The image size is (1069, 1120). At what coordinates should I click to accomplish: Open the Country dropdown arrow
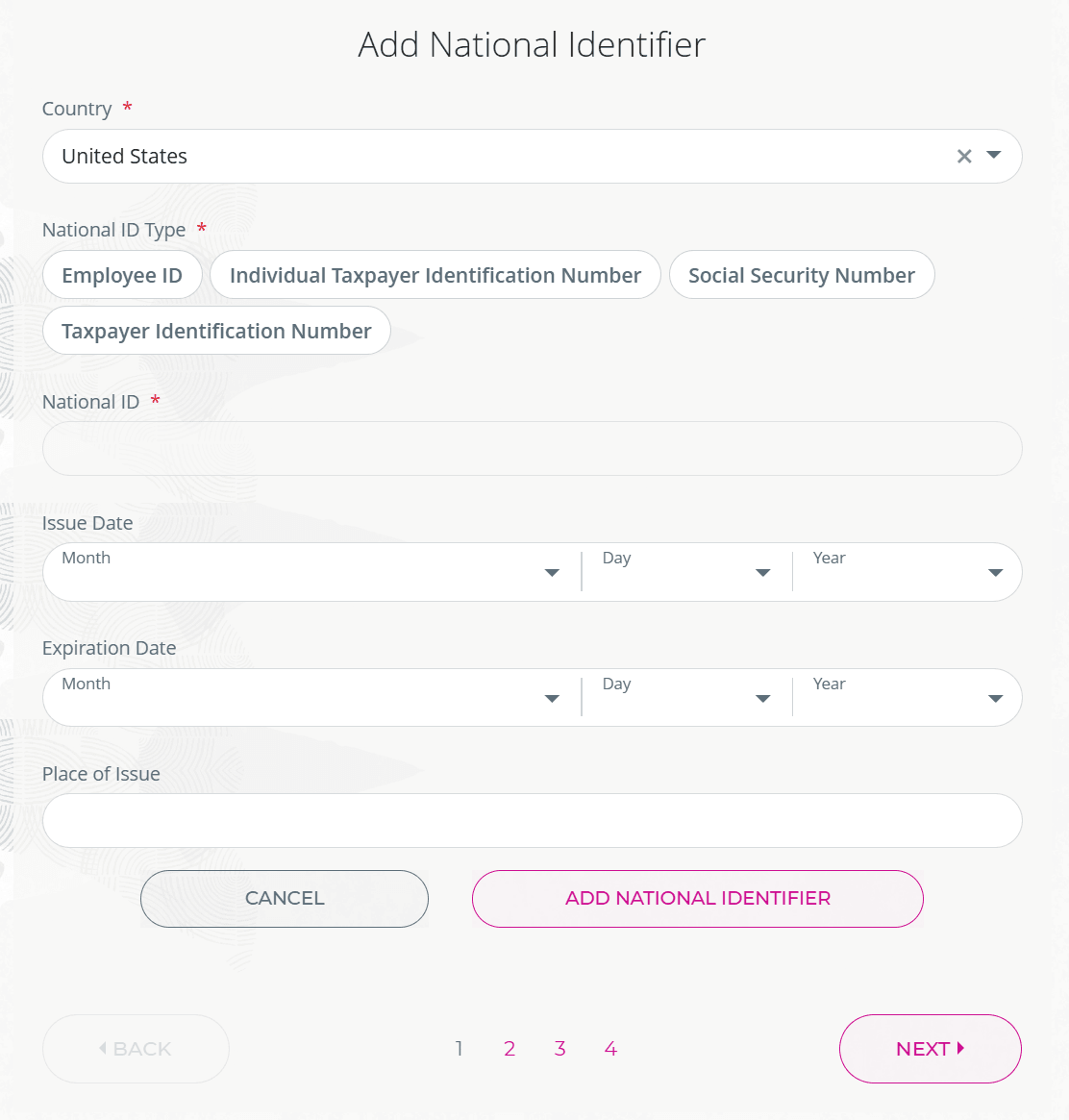tap(994, 156)
